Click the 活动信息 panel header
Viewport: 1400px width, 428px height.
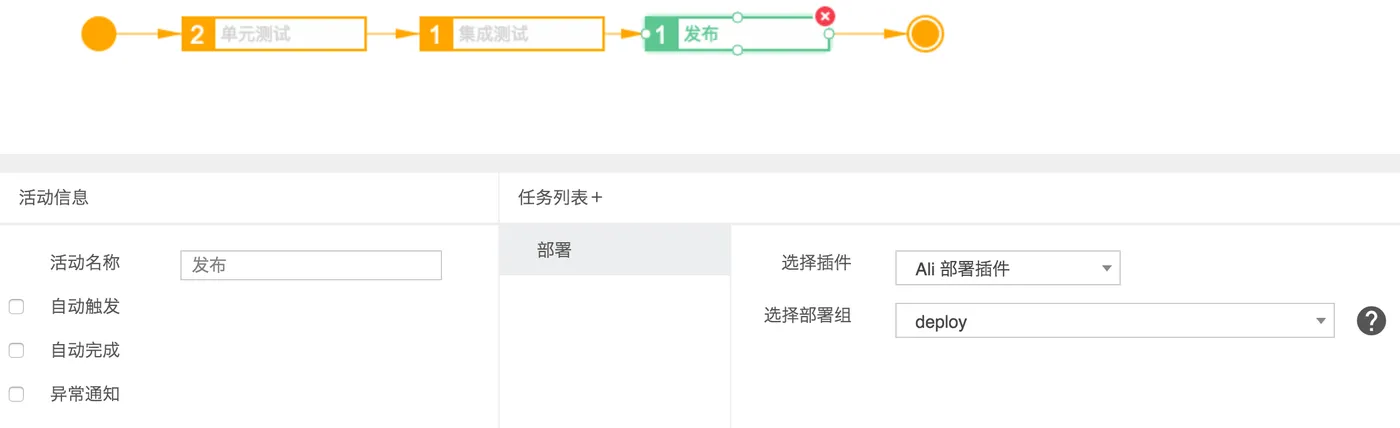click(54, 197)
